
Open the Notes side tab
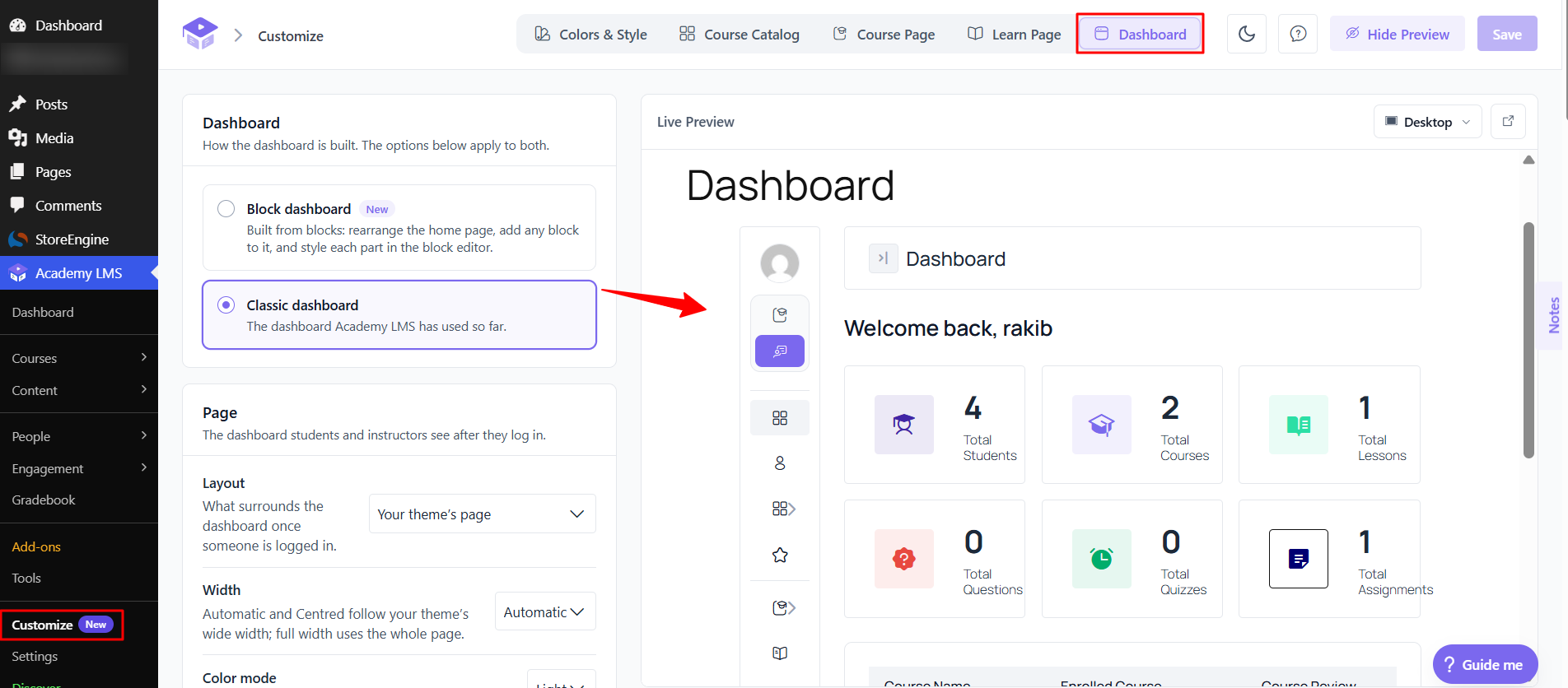[x=1553, y=315]
